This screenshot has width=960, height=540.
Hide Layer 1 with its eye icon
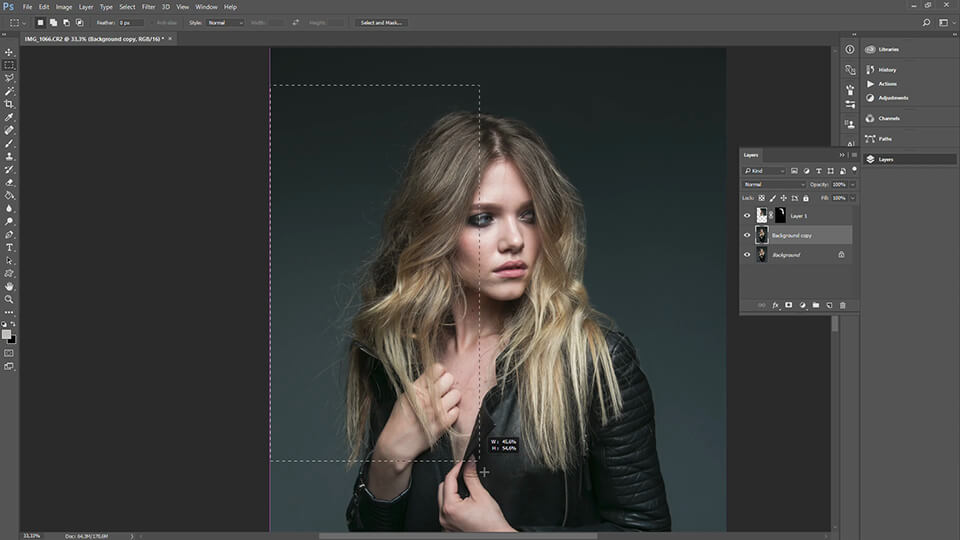(747, 216)
